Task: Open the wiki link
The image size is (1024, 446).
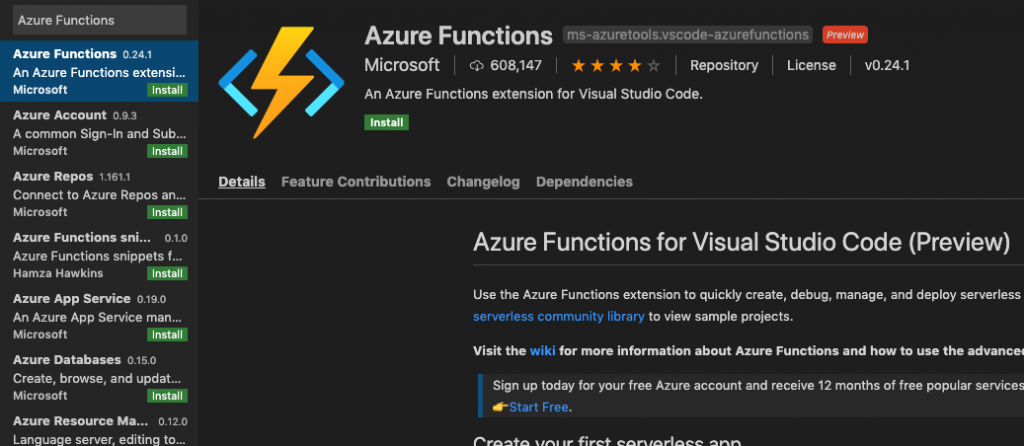Action: tap(542, 351)
